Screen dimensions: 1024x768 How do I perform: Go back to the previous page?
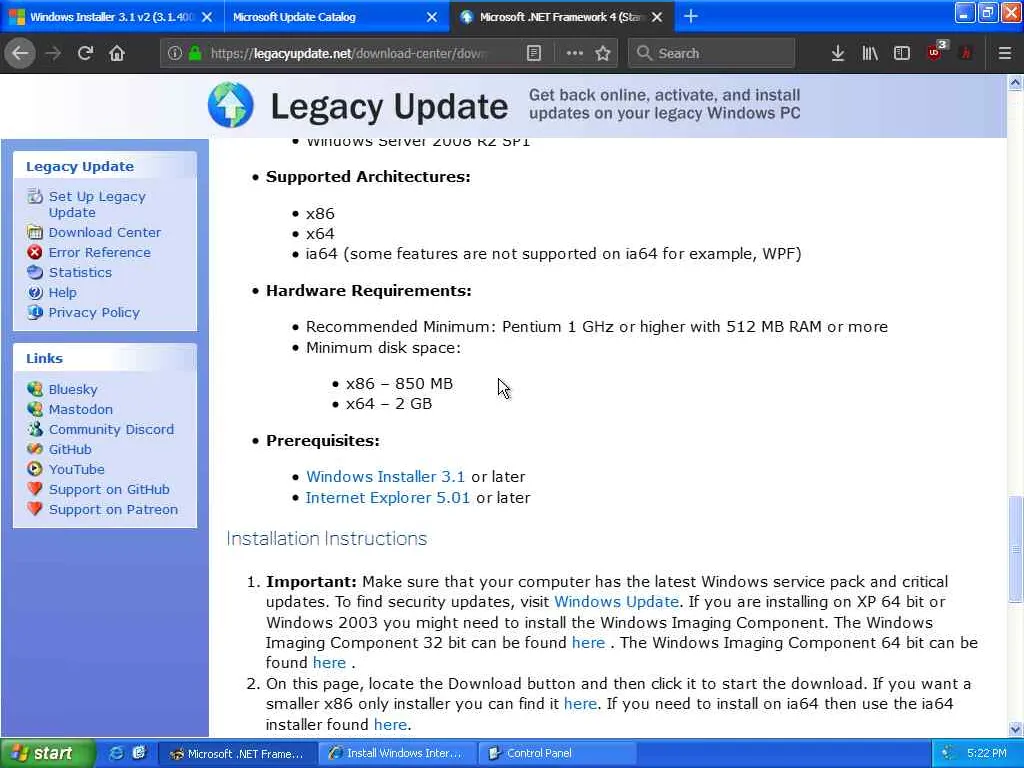click(20, 53)
